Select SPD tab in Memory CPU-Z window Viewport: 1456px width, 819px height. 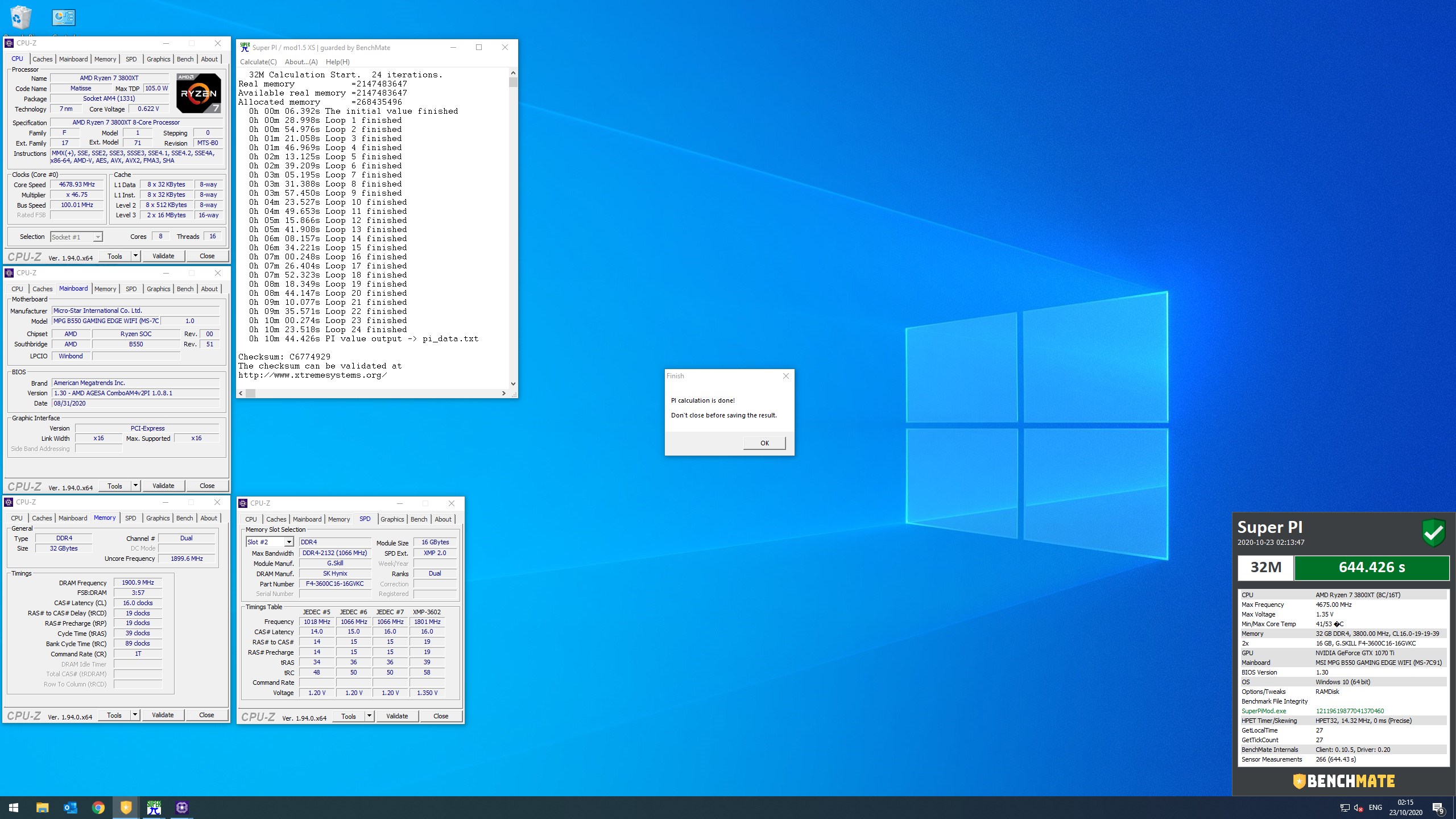(130, 518)
